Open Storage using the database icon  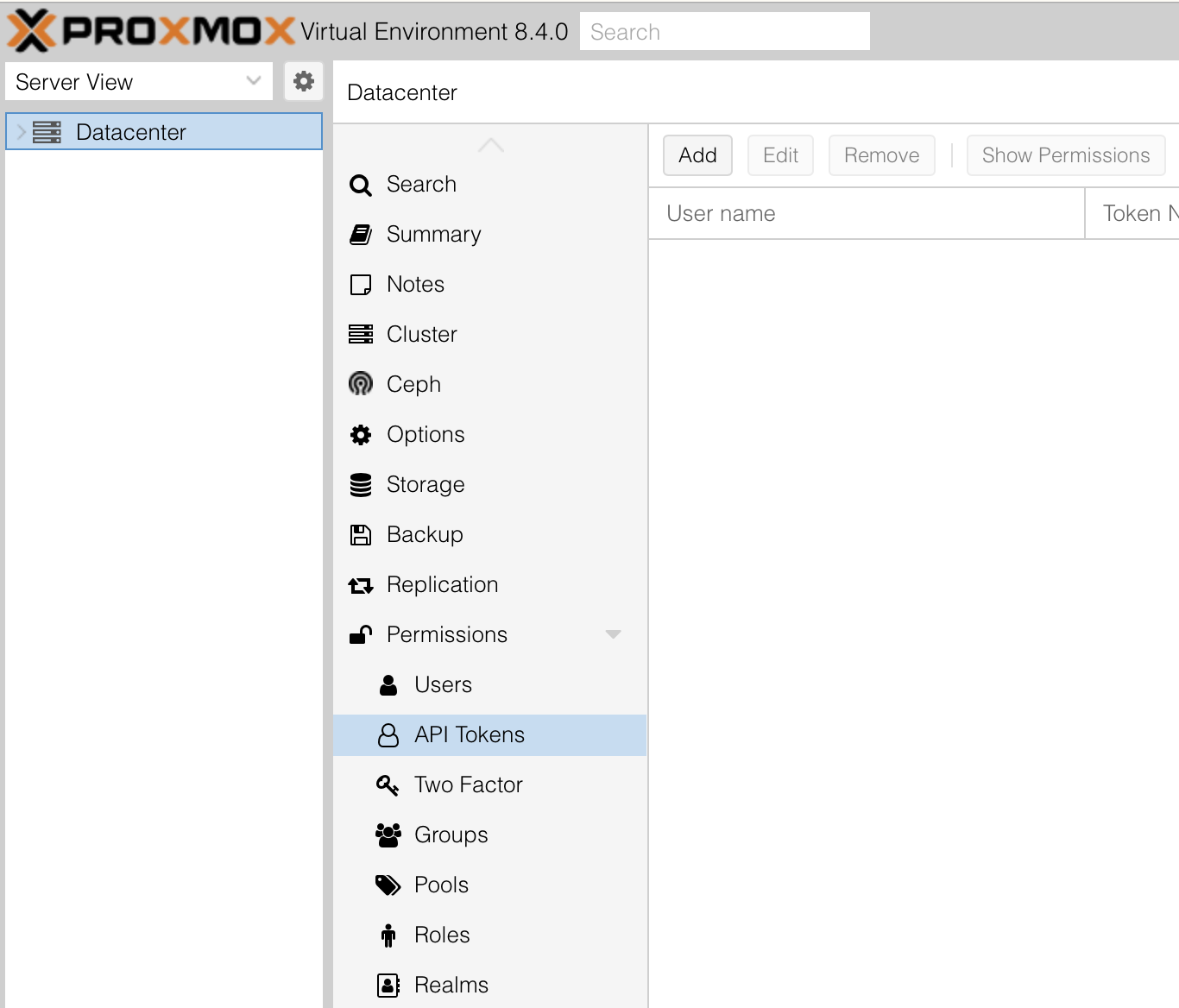point(361,484)
